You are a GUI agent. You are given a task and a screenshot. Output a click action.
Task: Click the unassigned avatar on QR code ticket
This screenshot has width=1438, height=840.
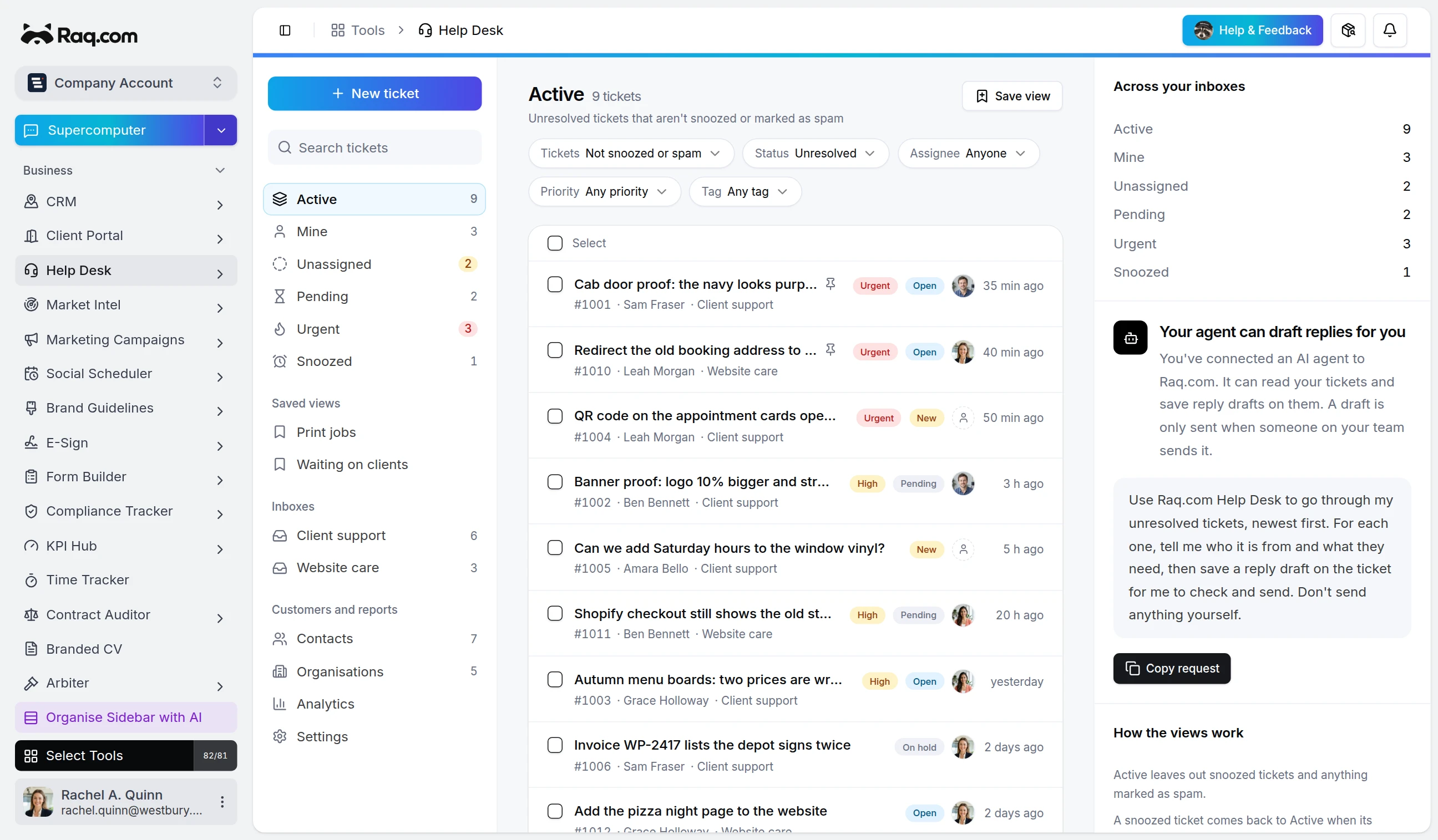[963, 418]
